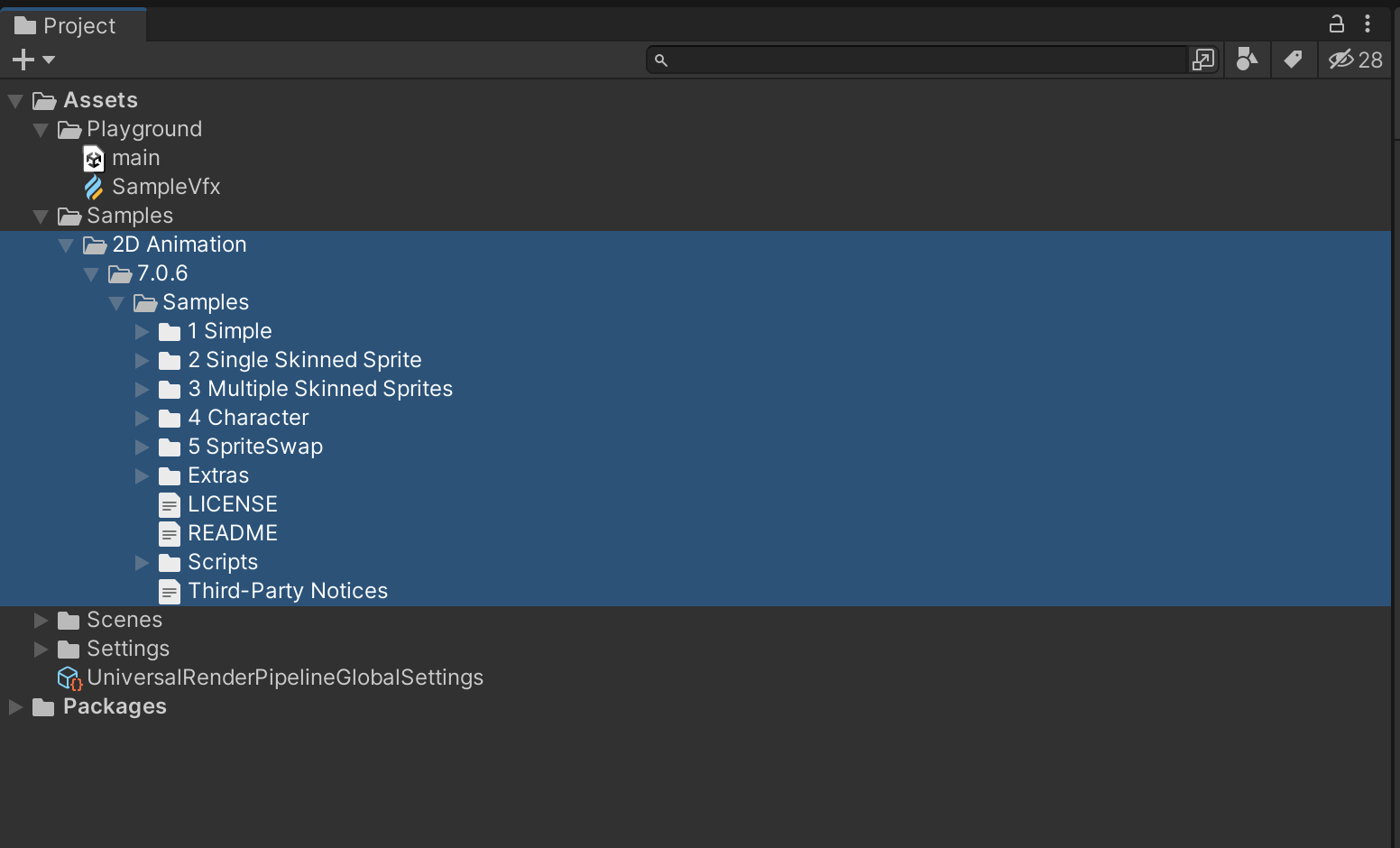
Task: Collapse the 2D Animation folder
Action: (66, 245)
